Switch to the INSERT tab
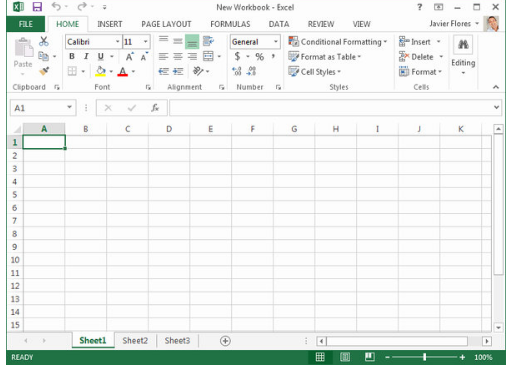 110,24
